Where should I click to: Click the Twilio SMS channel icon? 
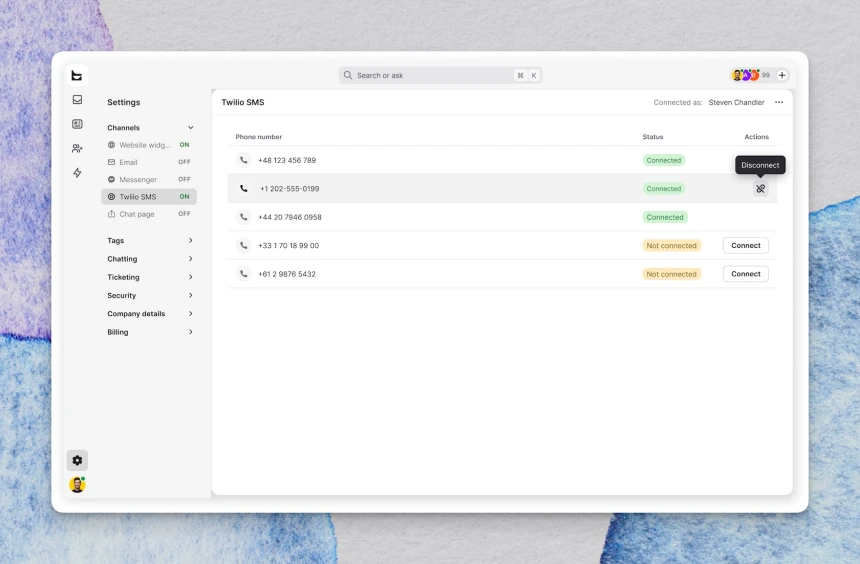coord(111,196)
